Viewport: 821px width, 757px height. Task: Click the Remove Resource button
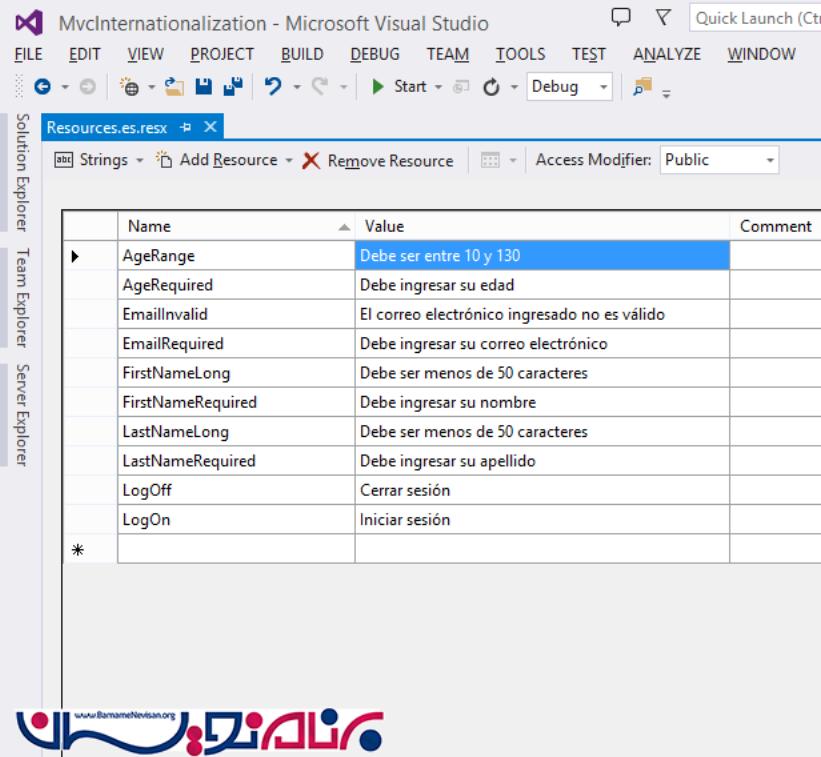coord(378,160)
